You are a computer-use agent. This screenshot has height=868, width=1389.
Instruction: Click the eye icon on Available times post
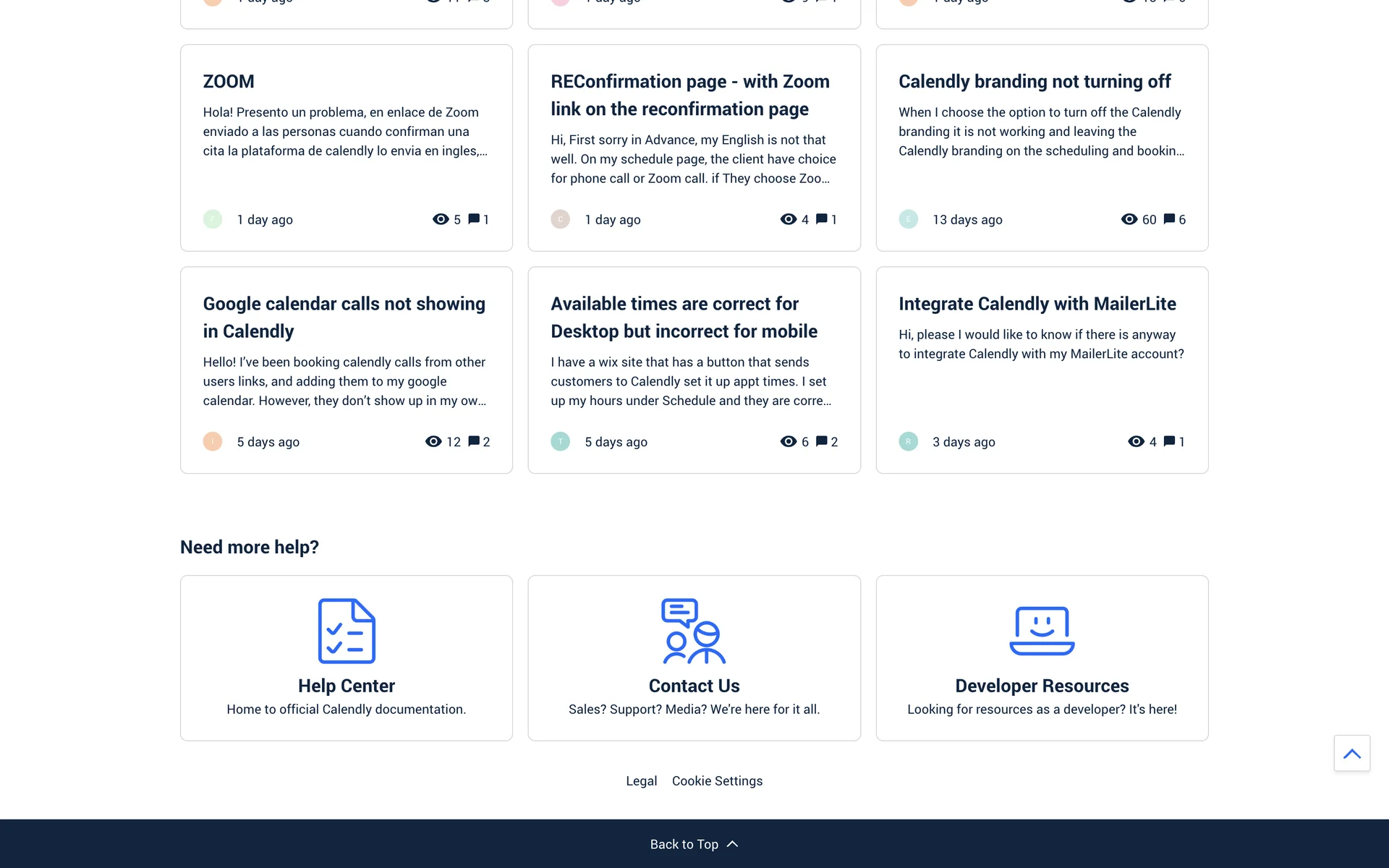pos(788,441)
